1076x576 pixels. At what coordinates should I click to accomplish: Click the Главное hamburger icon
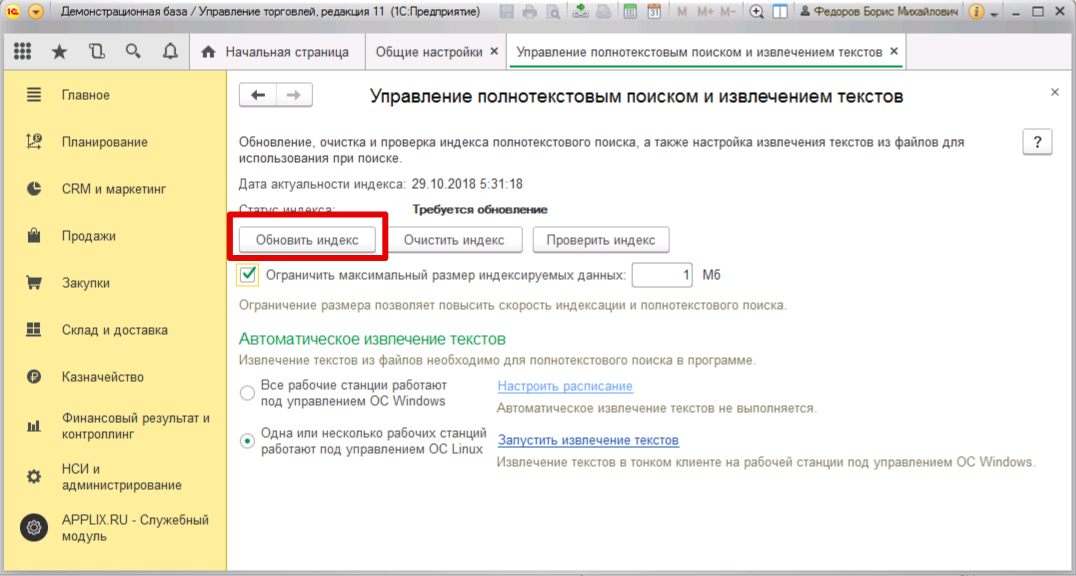(x=34, y=95)
